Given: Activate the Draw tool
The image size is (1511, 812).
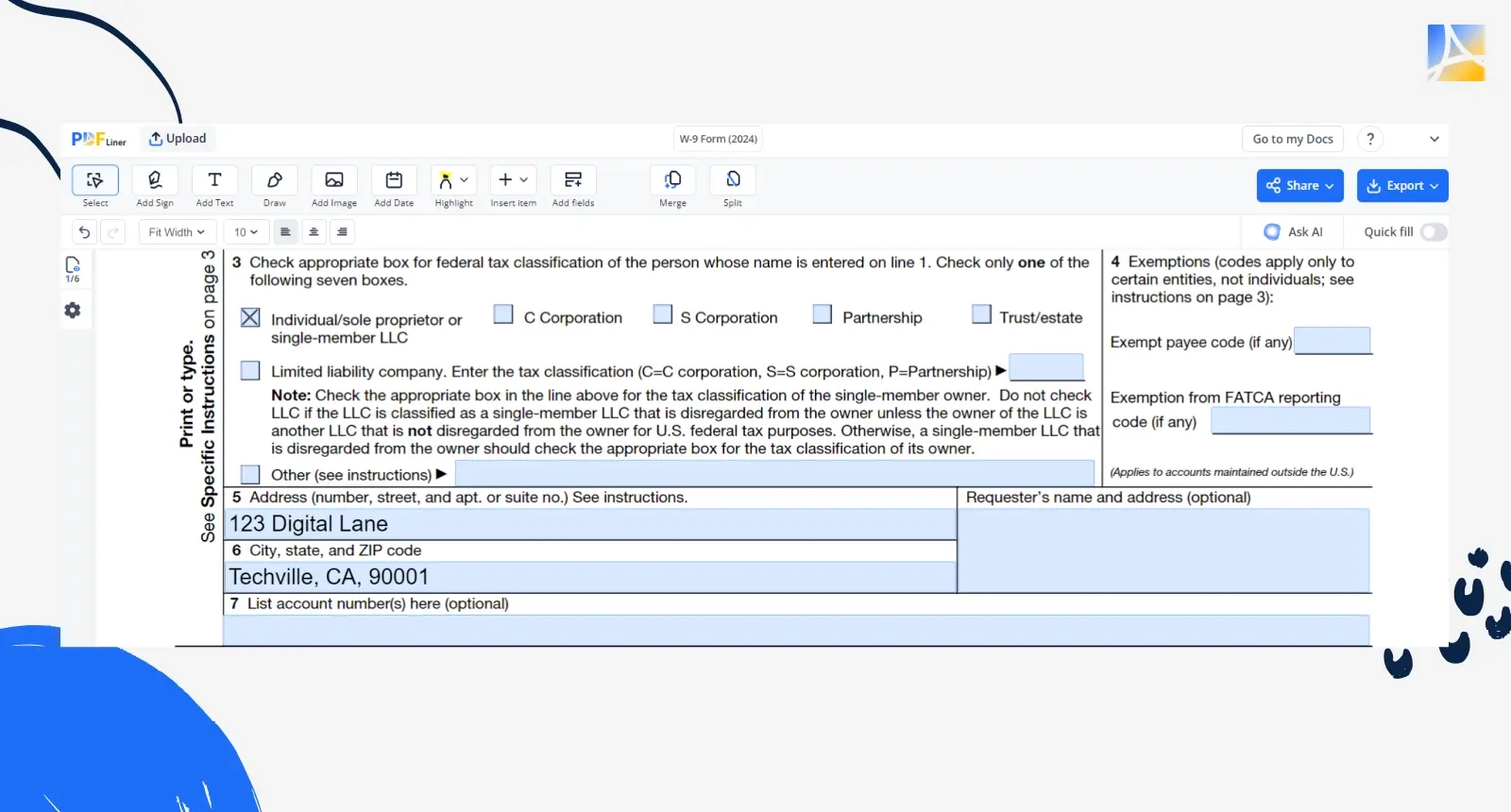Looking at the screenshot, I should [275, 180].
